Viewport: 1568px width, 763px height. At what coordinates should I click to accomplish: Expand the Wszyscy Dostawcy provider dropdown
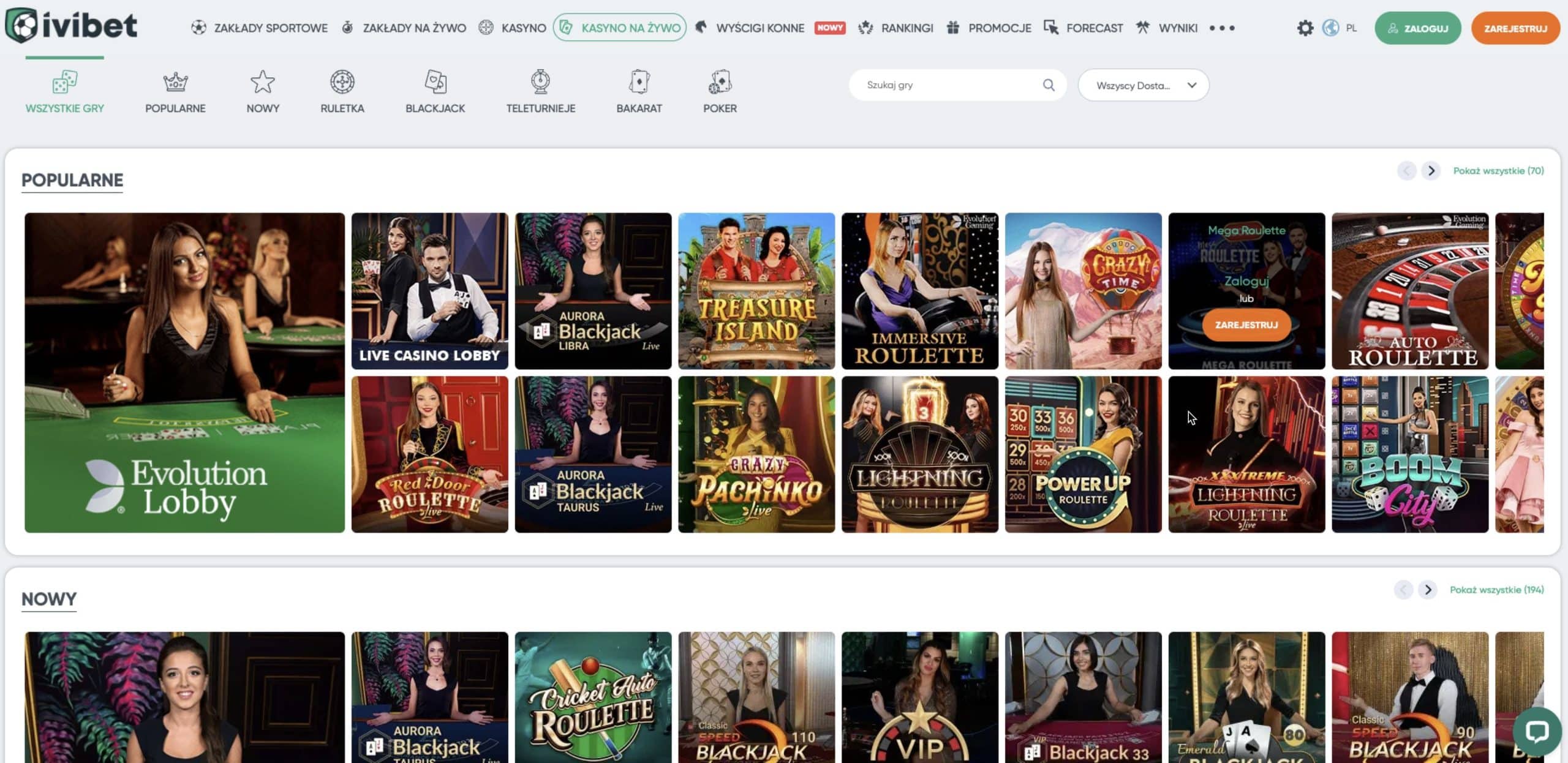coord(1143,85)
